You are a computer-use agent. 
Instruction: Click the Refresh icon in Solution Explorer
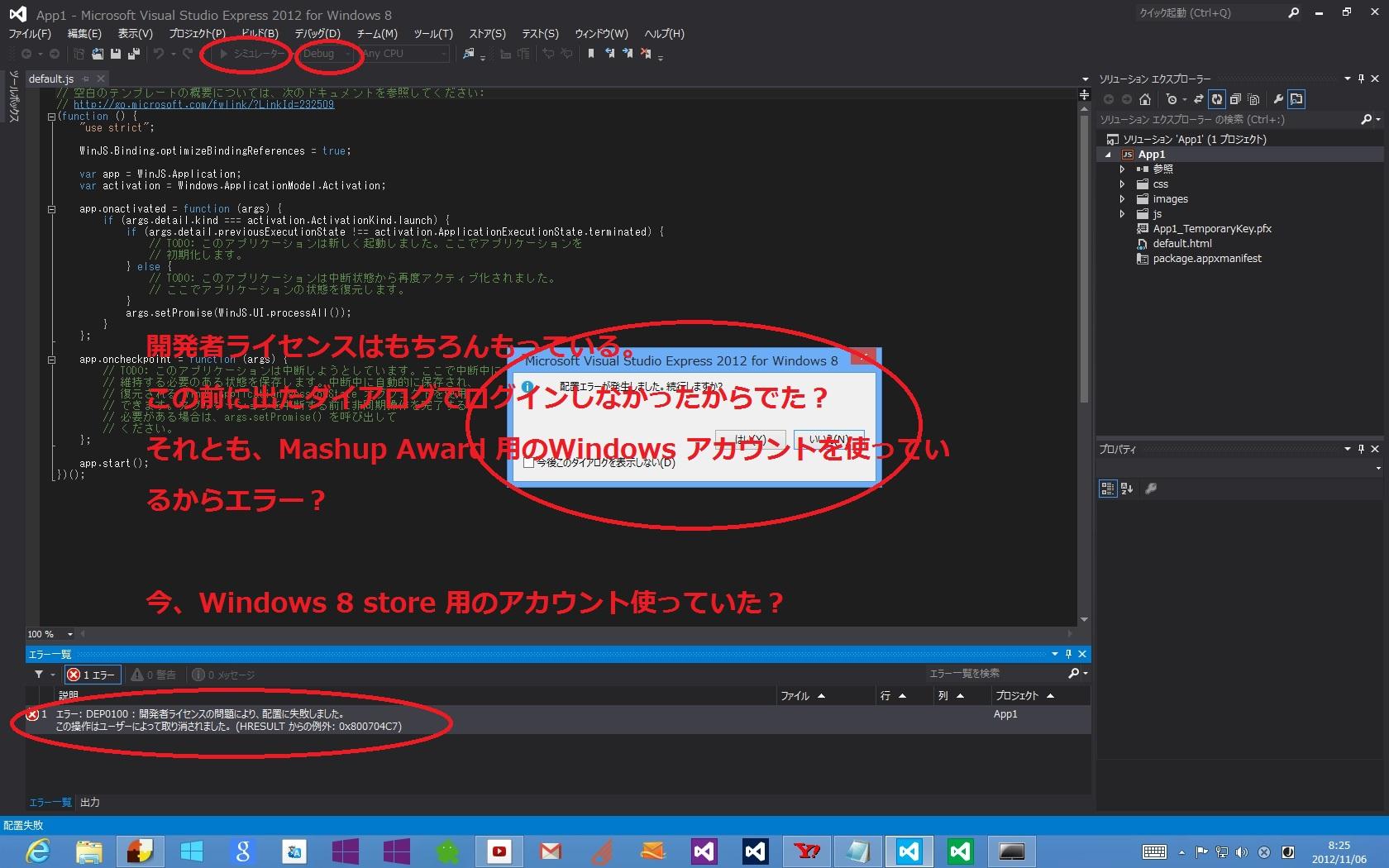pyautogui.click(x=1217, y=99)
